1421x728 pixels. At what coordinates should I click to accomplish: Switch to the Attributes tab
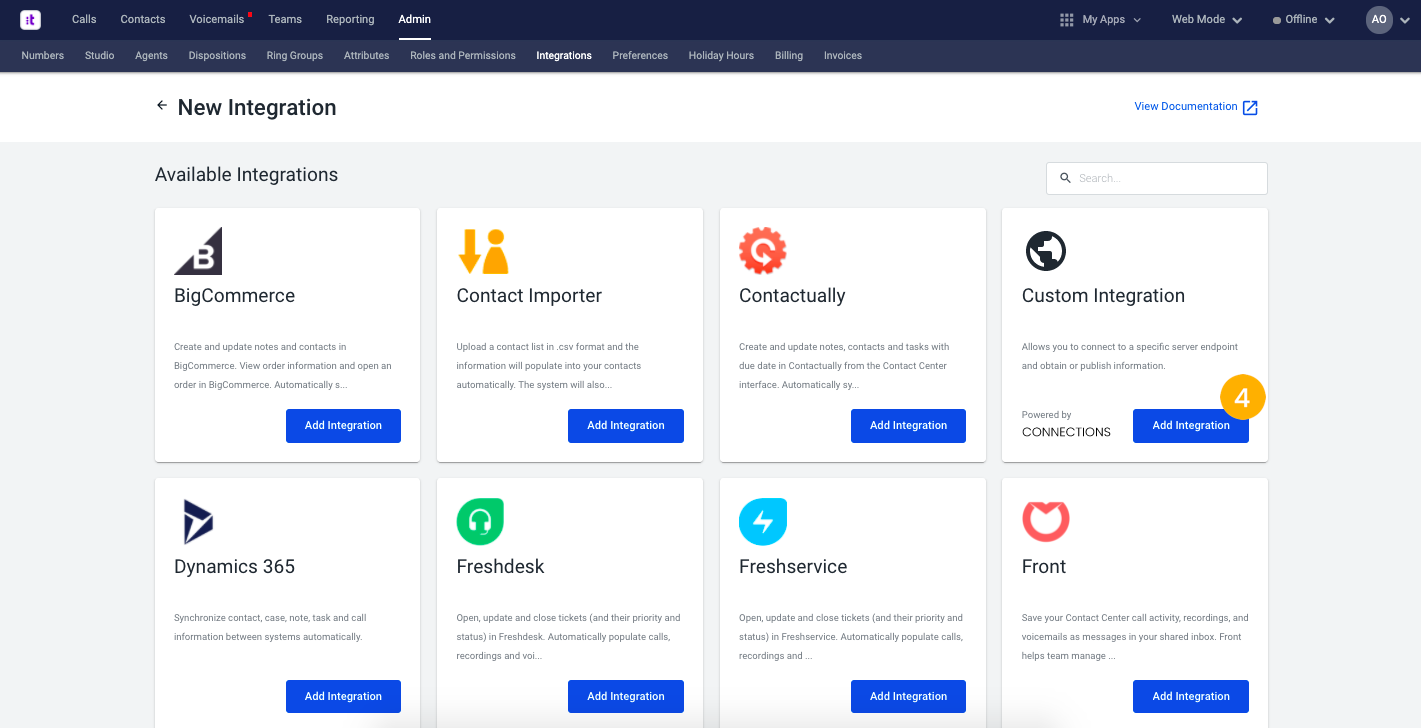click(x=366, y=55)
